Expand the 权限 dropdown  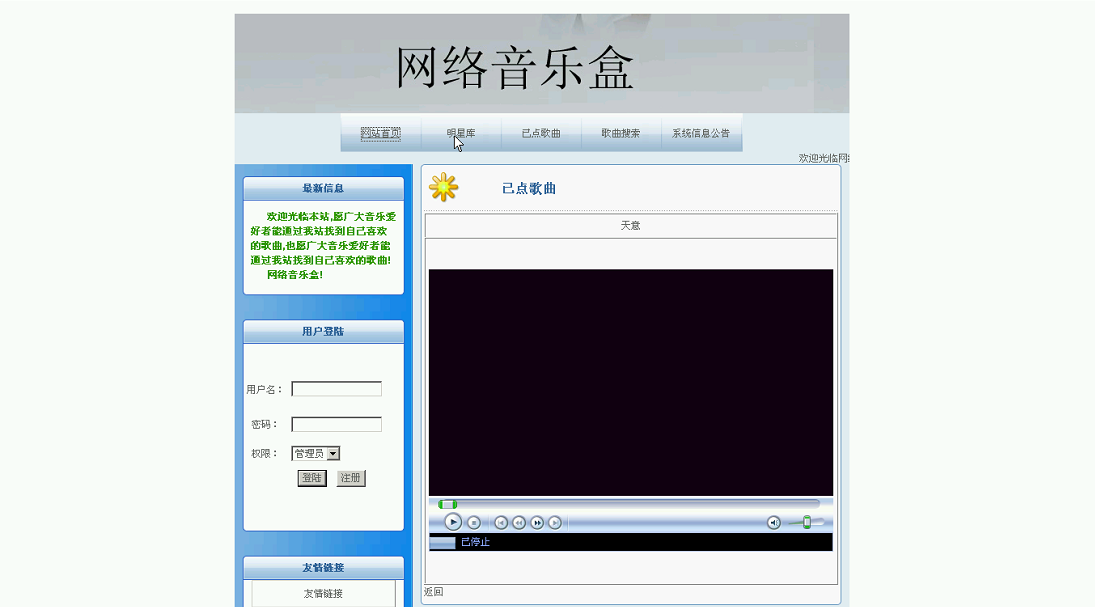(x=316, y=453)
